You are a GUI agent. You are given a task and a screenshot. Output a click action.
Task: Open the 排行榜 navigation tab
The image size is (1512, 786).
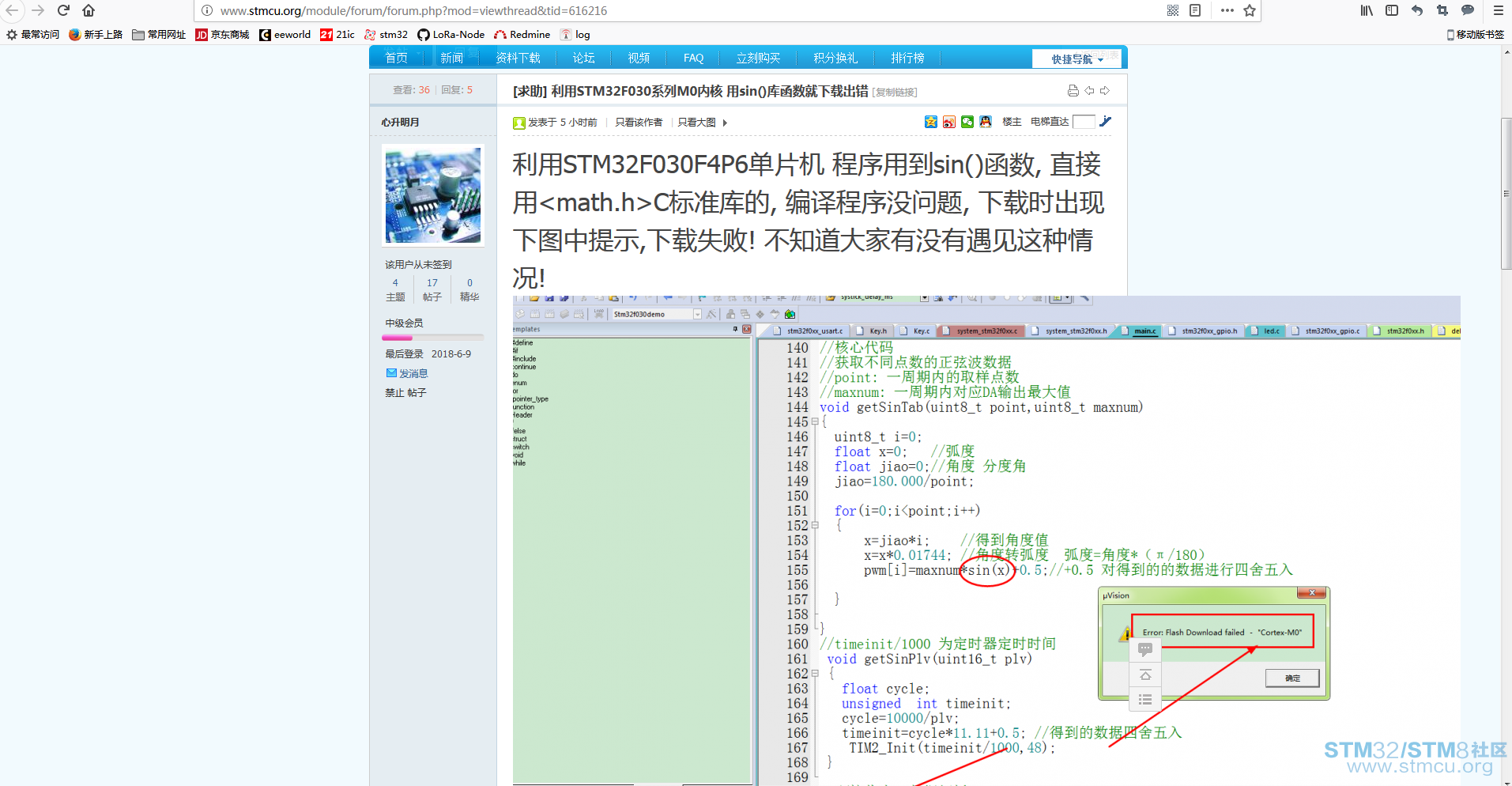pyautogui.click(x=907, y=58)
